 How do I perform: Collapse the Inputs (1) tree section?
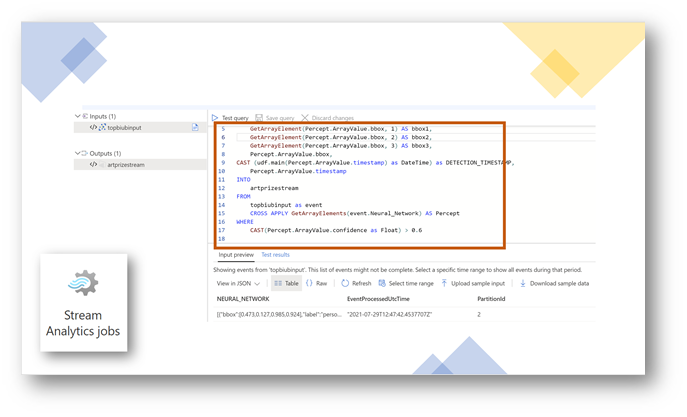(78, 116)
